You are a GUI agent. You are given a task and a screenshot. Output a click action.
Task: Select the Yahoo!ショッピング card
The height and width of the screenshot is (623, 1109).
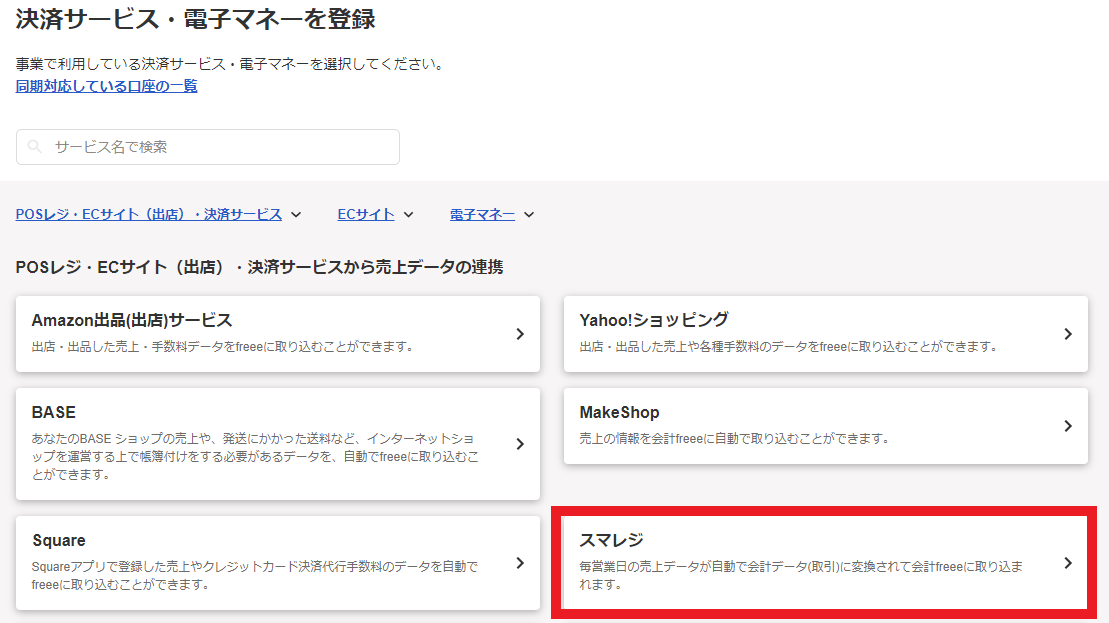click(825, 334)
